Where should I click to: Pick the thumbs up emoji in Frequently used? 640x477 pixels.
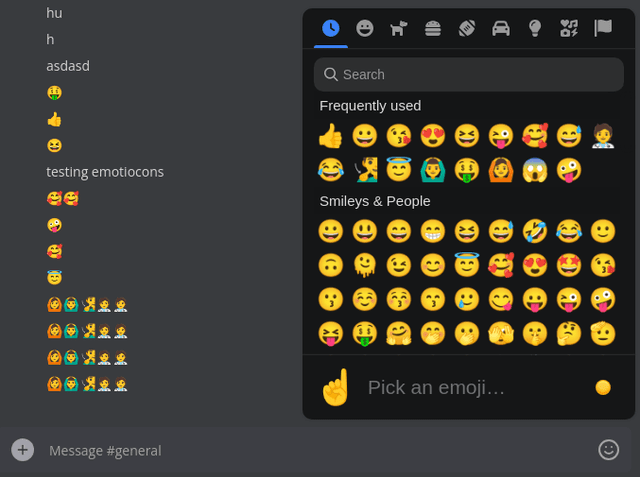[331, 136]
